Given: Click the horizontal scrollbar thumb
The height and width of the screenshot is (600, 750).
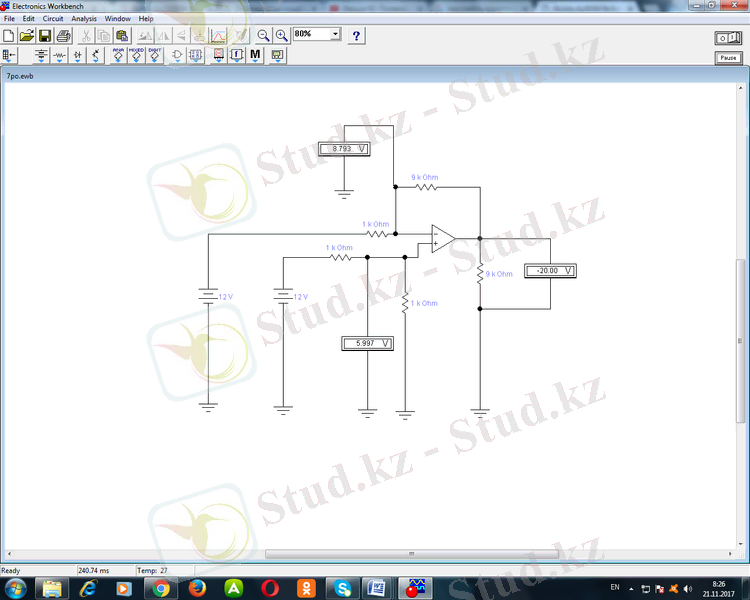Looking at the screenshot, I should [411, 554].
